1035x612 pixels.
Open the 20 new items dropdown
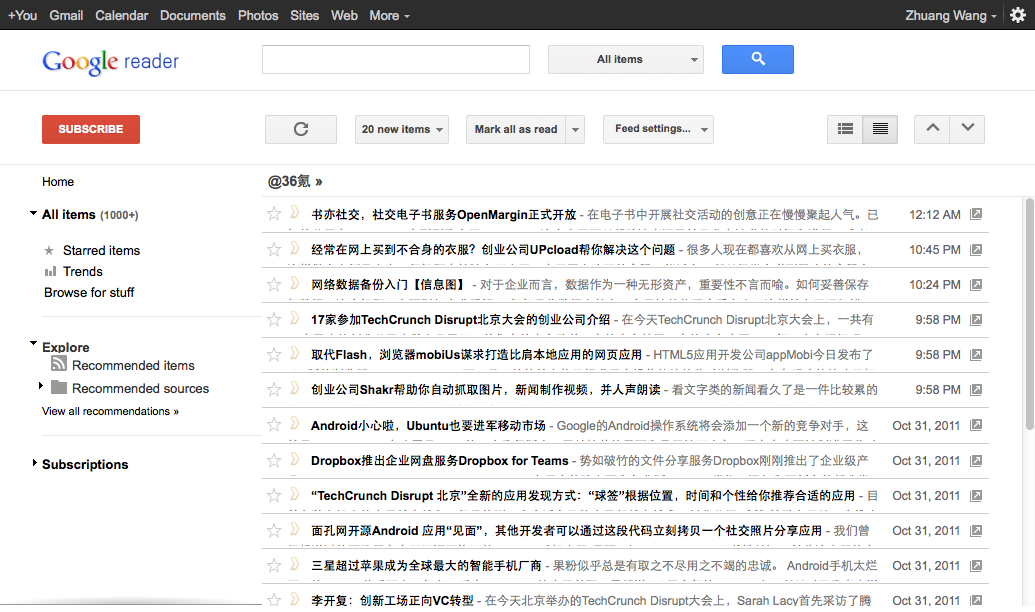[401, 129]
